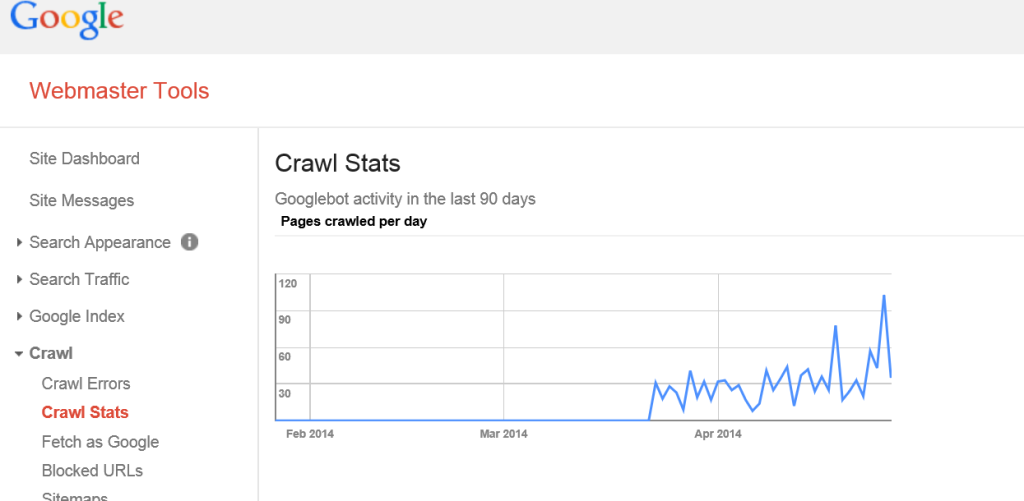Open Blocked URLs page
1024x501 pixels.
[92, 470]
